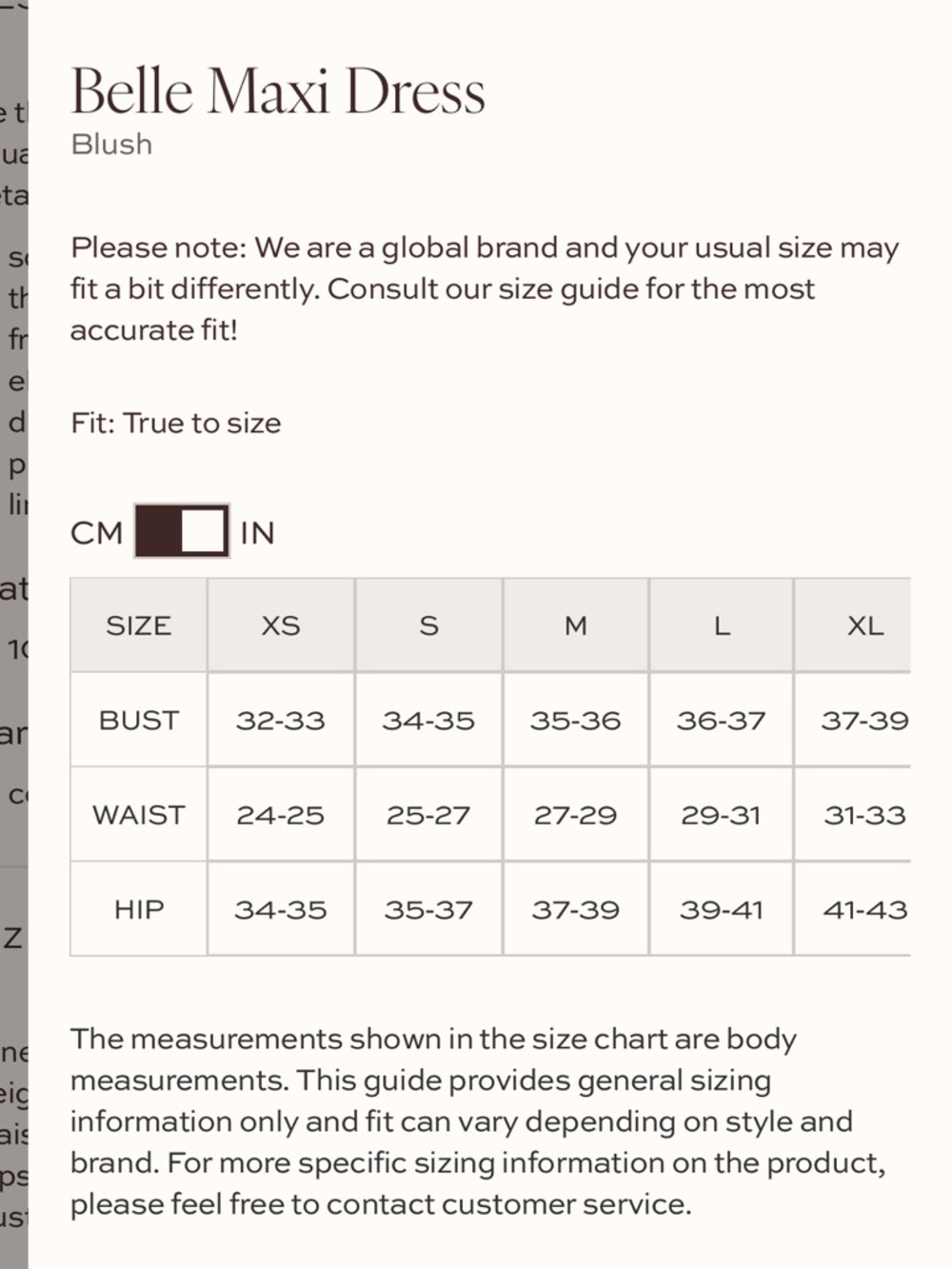The image size is (952, 1269).
Task: Click the HIP row label
Action: (x=139, y=909)
